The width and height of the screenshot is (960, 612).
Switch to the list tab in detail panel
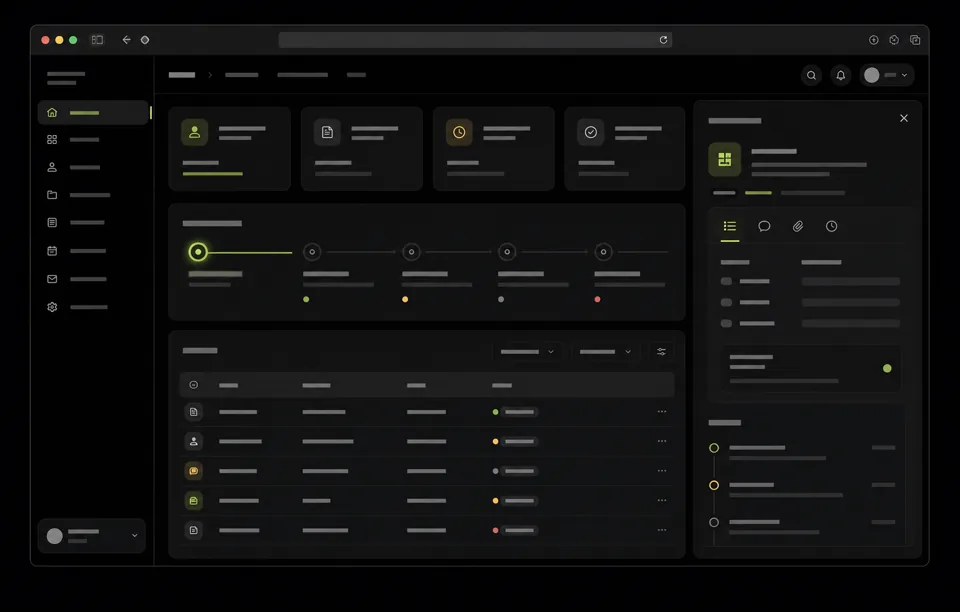[730, 226]
